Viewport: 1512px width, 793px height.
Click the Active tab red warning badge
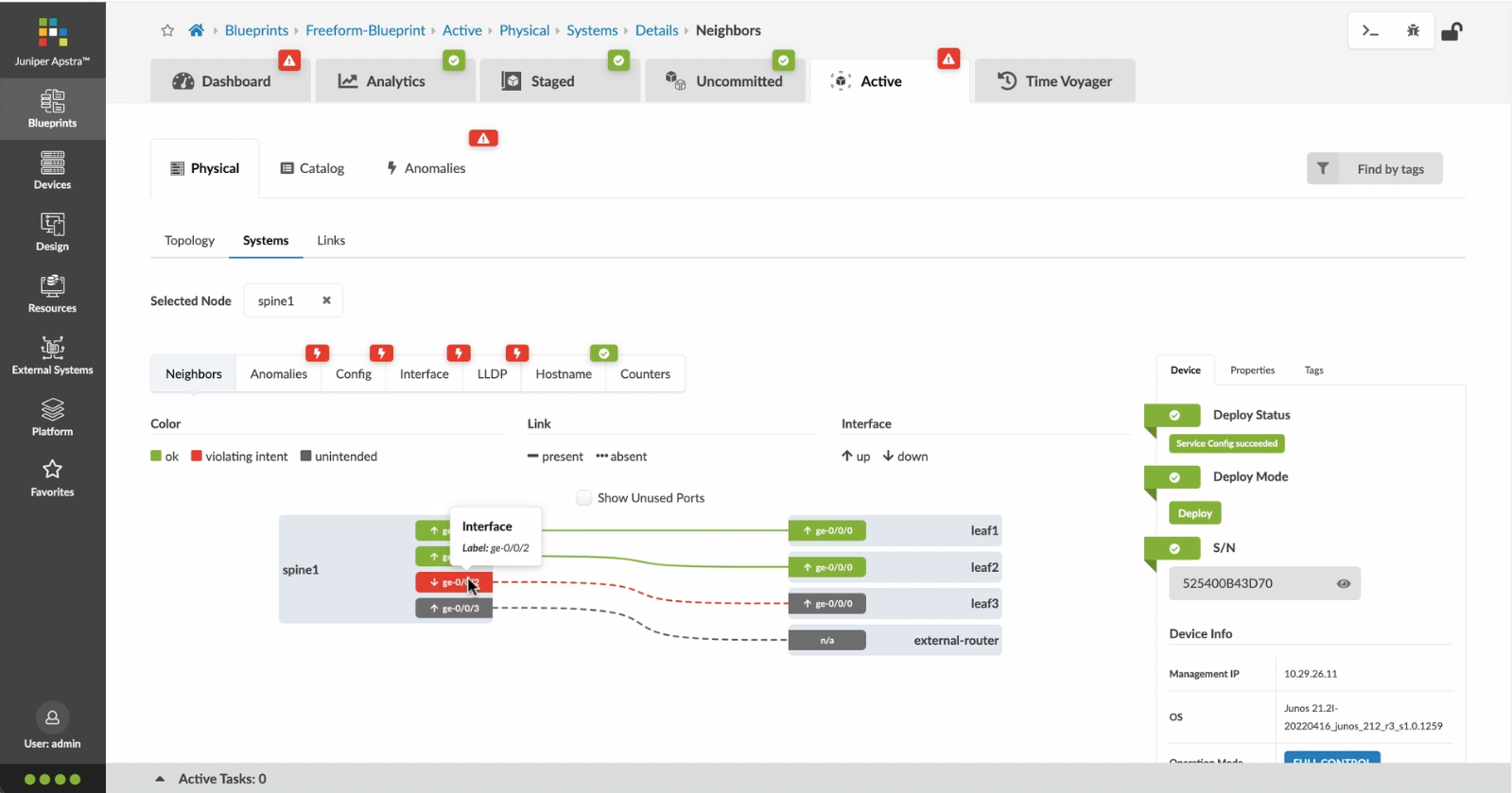(x=948, y=59)
